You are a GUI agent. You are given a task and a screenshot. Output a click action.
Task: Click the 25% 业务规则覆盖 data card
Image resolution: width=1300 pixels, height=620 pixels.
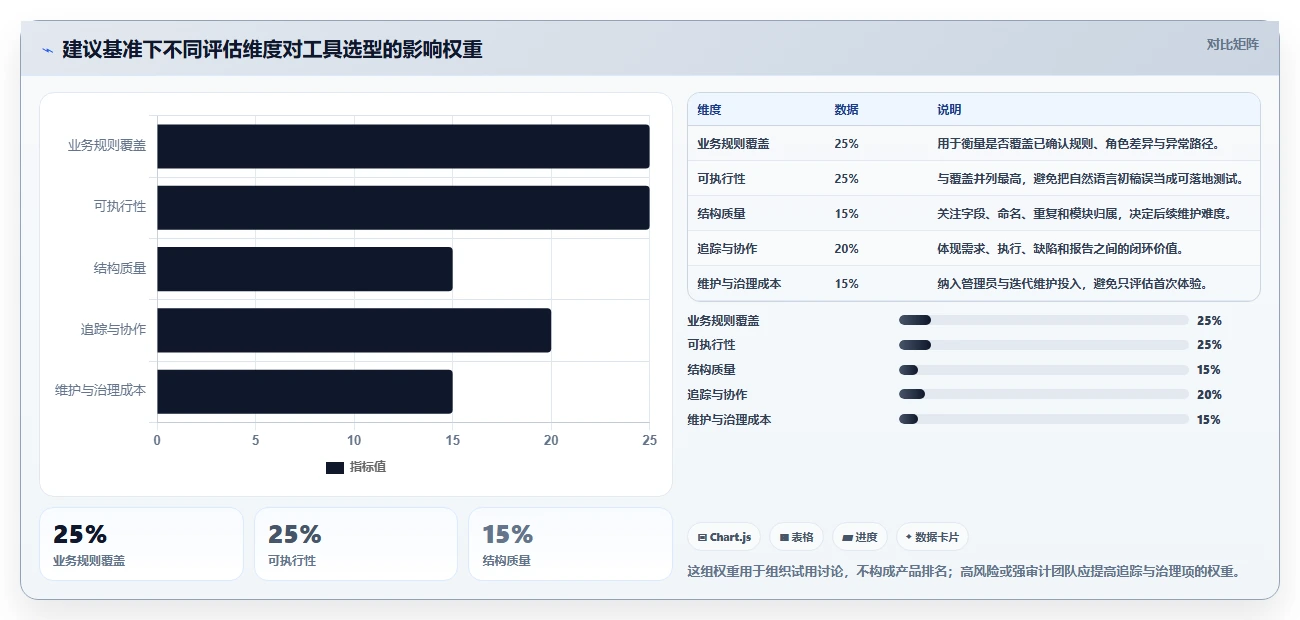pos(141,544)
